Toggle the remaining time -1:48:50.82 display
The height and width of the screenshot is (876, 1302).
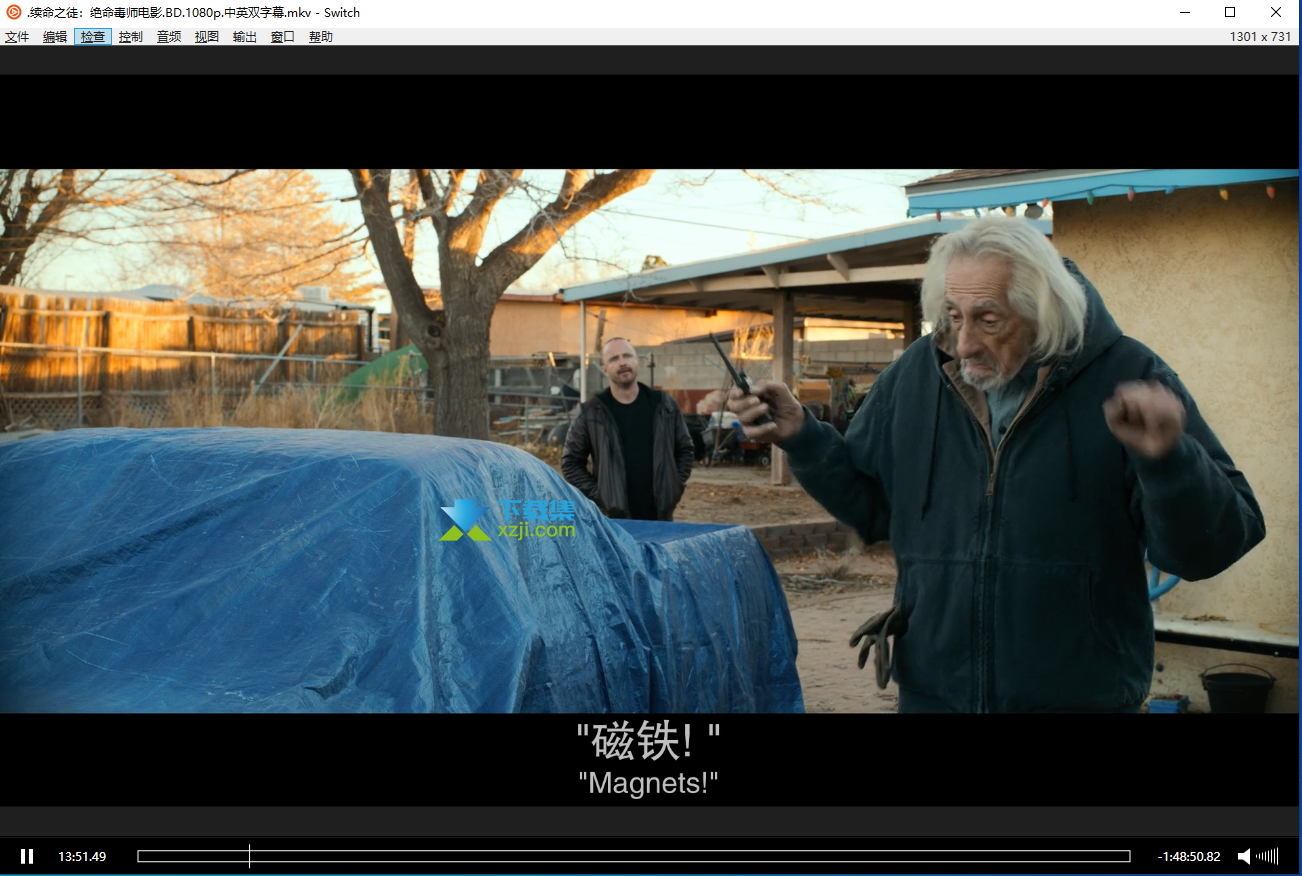pos(1189,857)
